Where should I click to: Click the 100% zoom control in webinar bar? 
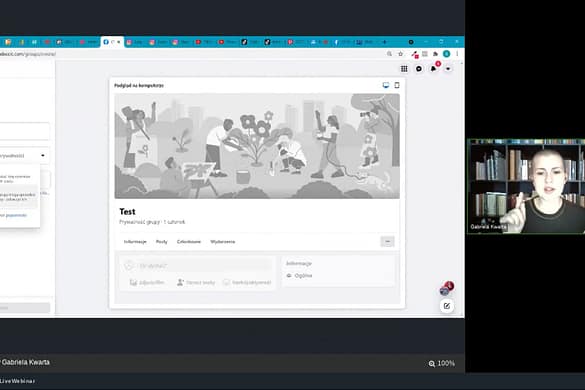[x=442, y=363]
